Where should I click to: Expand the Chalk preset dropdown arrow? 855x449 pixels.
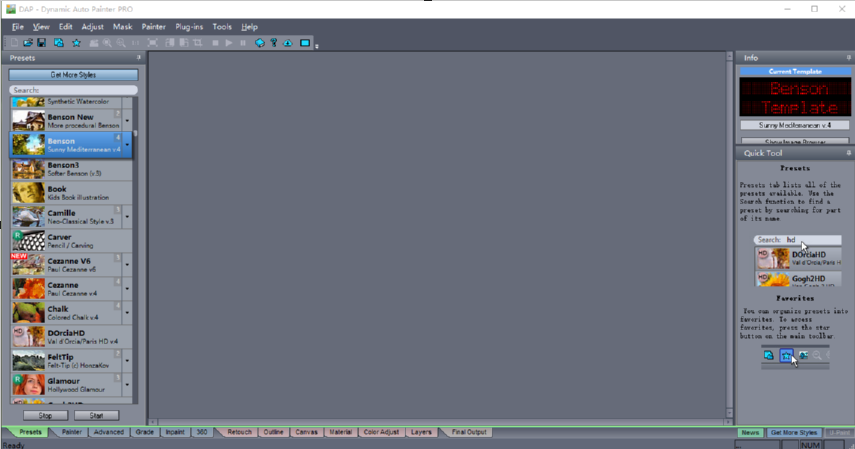[127, 313]
